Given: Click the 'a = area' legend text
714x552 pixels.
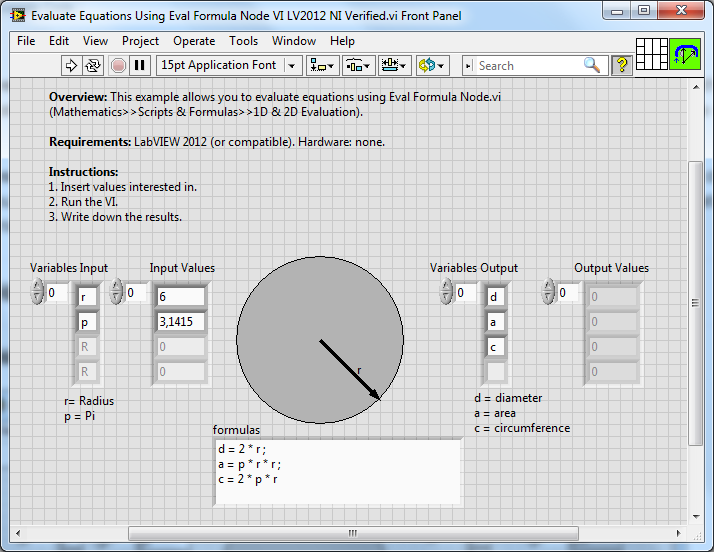Looking at the screenshot, I should click(495, 413).
